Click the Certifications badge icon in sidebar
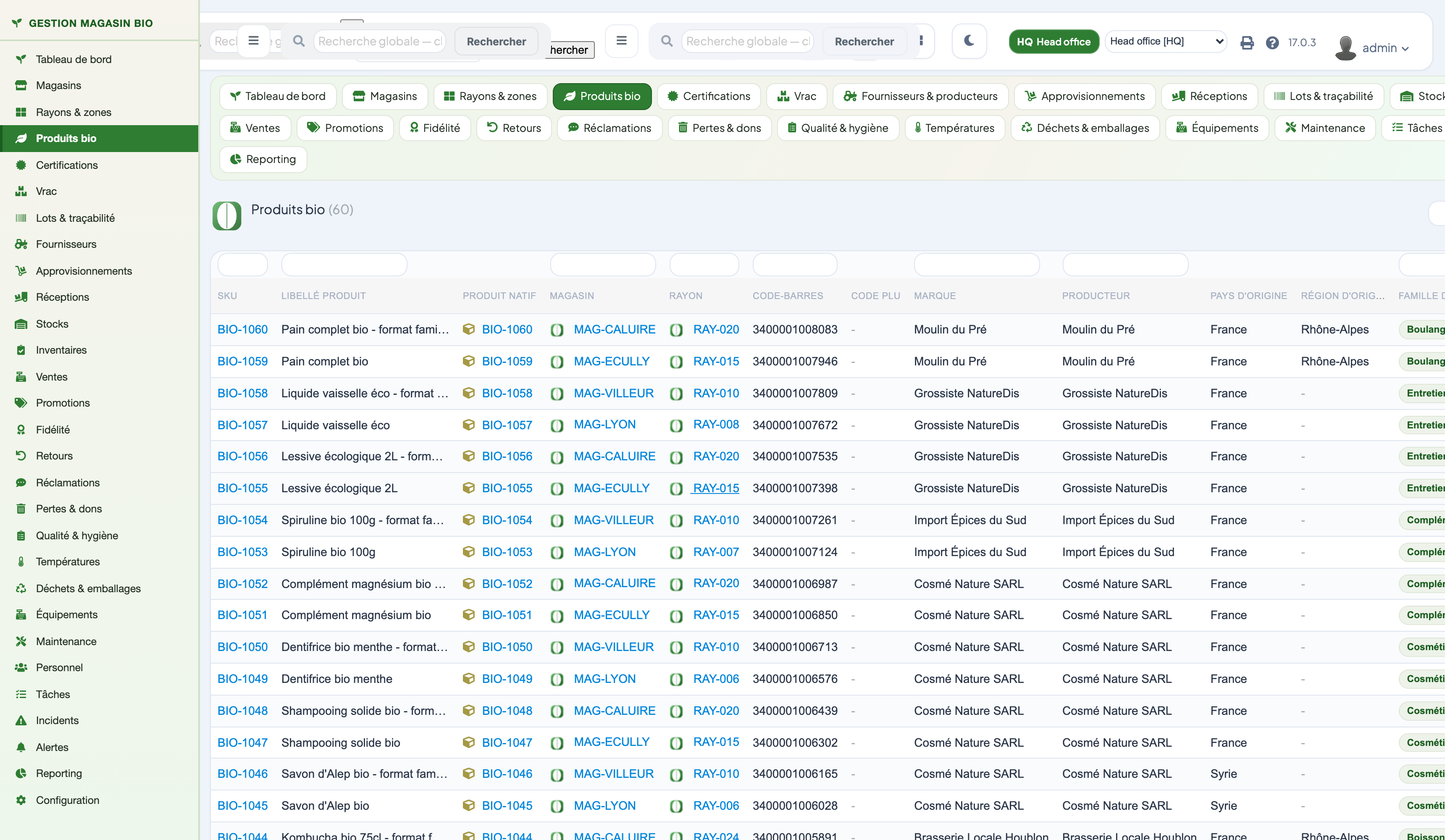This screenshot has height=840, width=1445. tap(21, 165)
